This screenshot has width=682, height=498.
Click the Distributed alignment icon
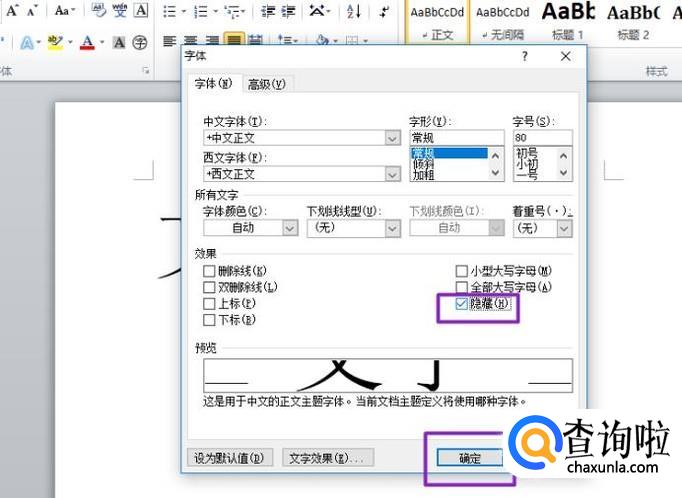click(x=255, y=40)
